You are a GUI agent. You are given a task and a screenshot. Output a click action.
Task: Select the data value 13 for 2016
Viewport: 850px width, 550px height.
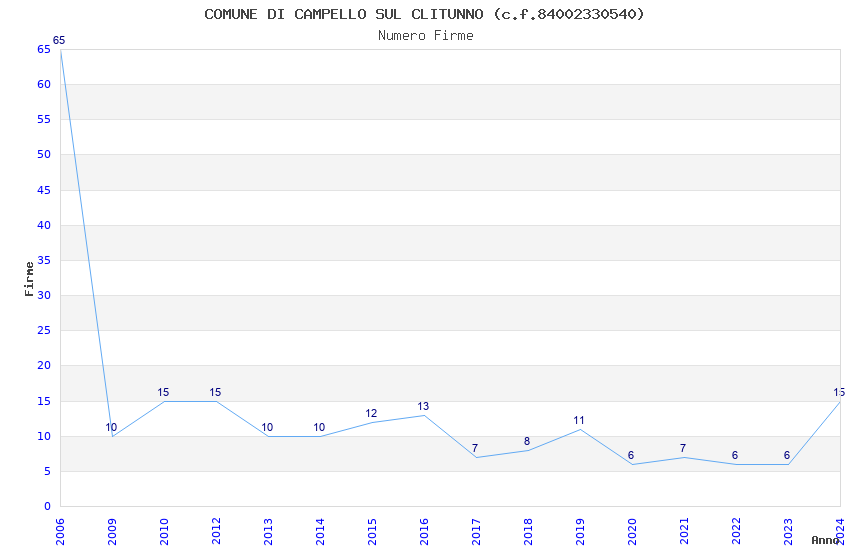pyautogui.click(x=423, y=406)
